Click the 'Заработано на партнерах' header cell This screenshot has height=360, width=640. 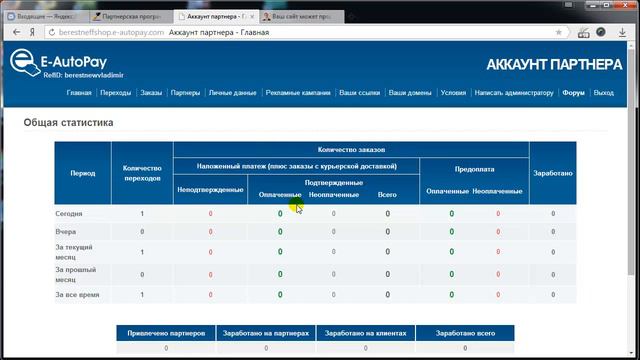[x=266, y=333]
